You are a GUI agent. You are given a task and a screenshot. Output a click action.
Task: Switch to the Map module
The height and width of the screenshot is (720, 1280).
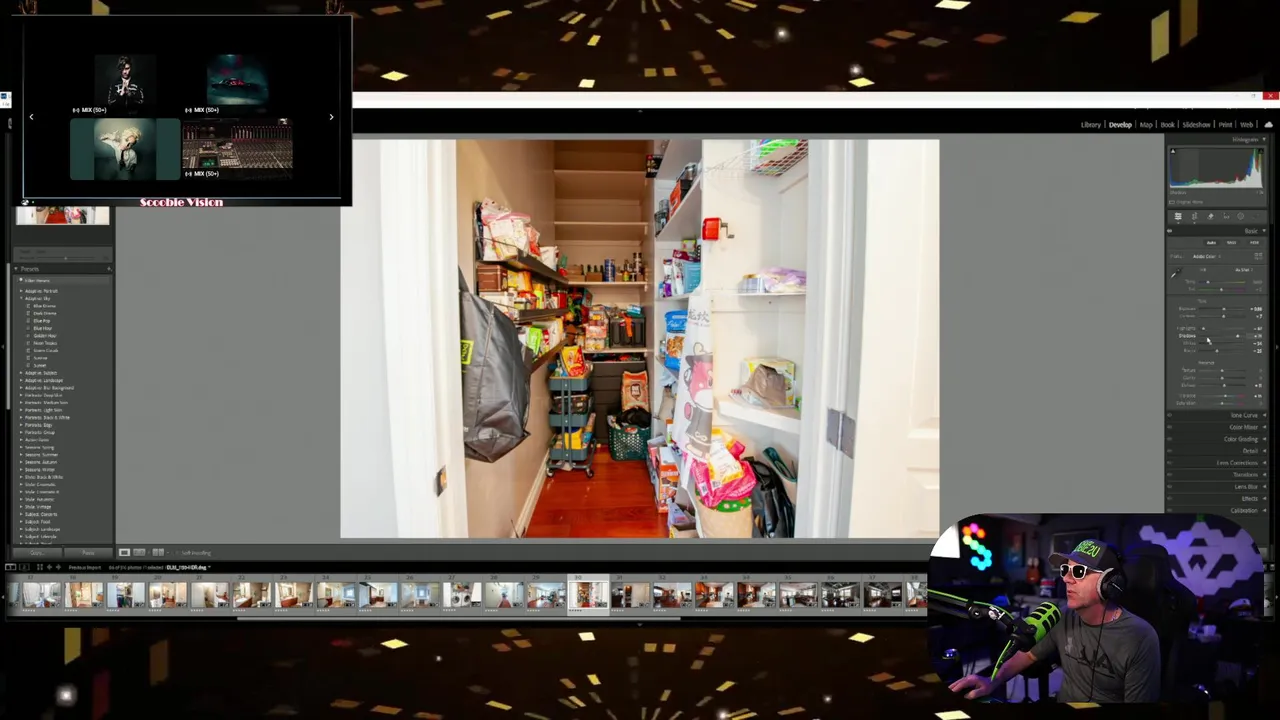tap(1146, 125)
